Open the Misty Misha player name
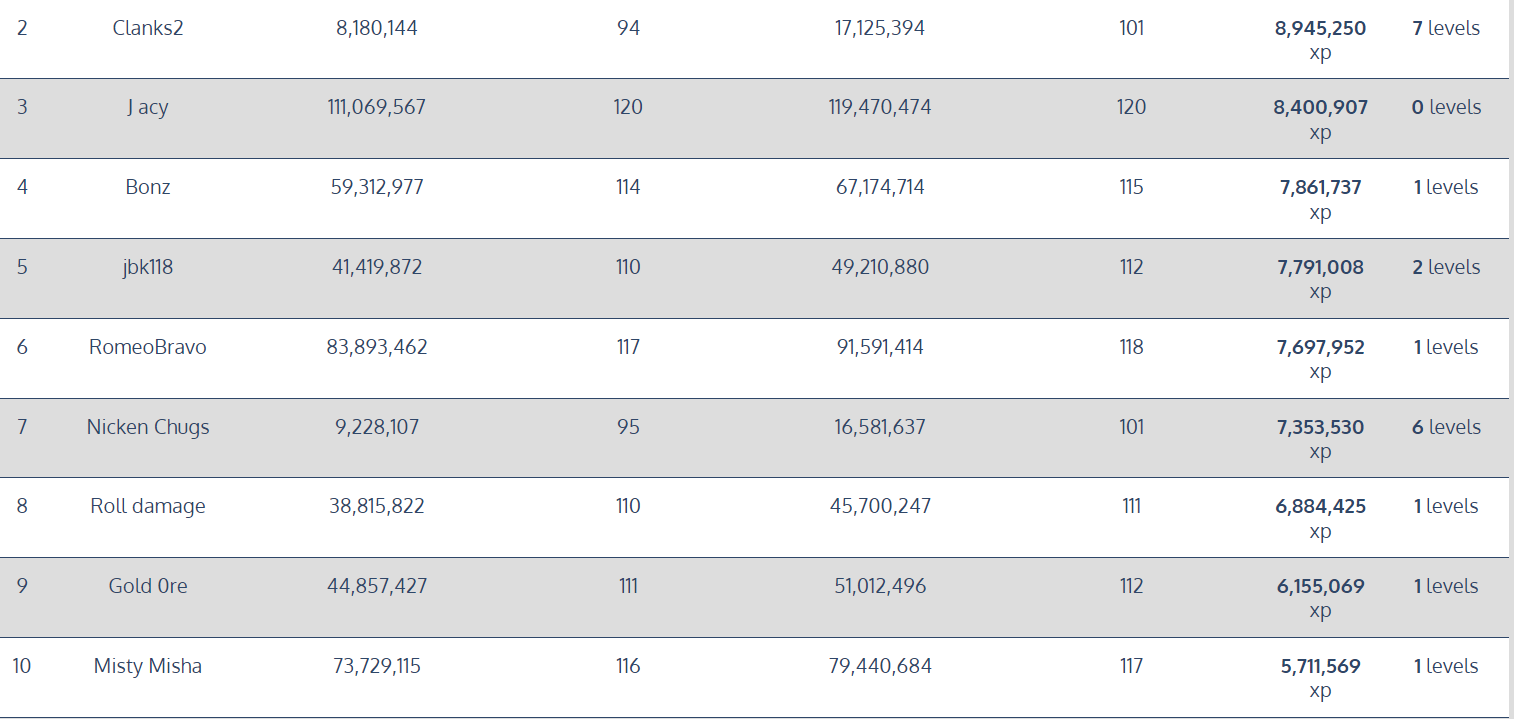This screenshot has width=1514, height=719. [148, 666]
